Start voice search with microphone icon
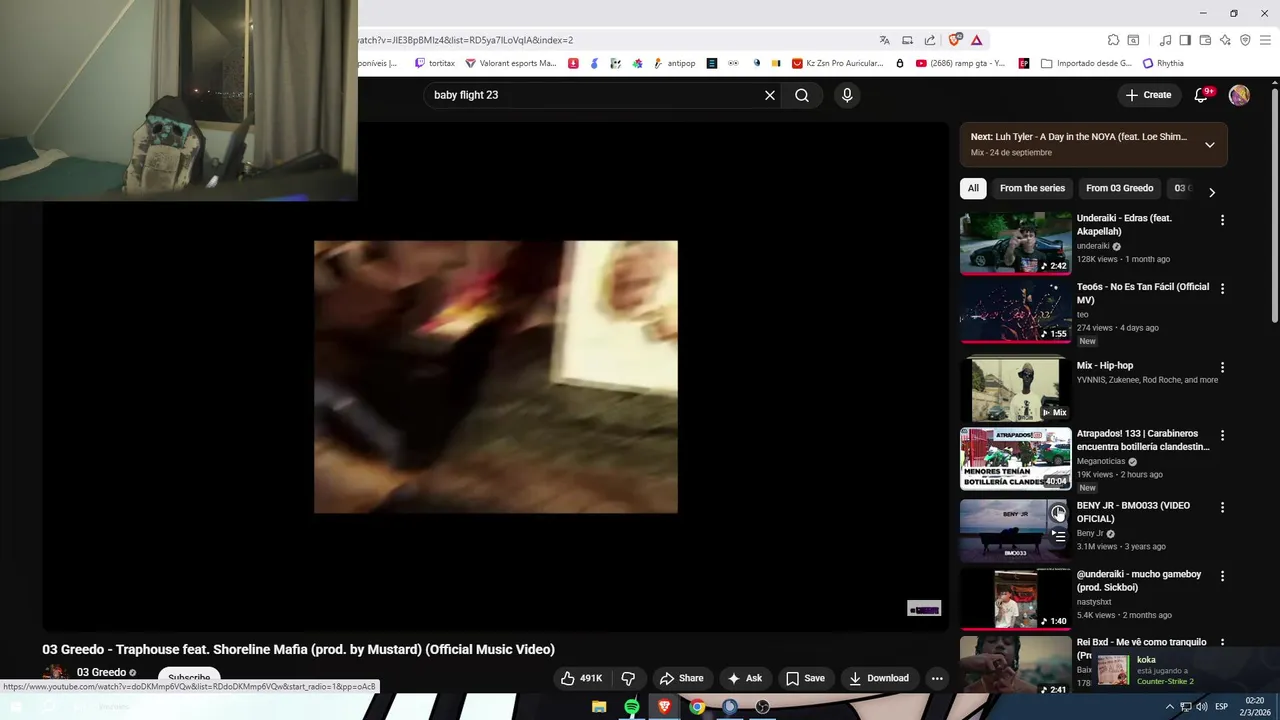This screenshot has width=1280, height=720. [847, 95]
